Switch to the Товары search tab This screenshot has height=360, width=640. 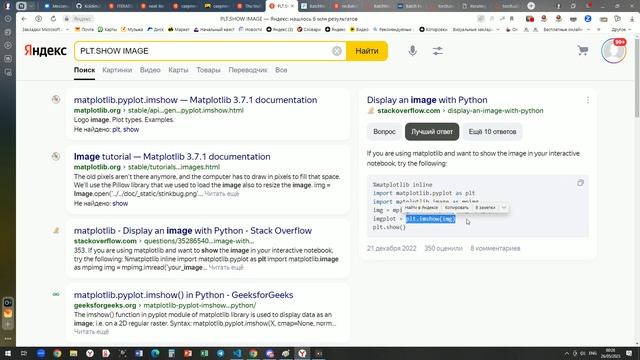[x=208, y=70]
